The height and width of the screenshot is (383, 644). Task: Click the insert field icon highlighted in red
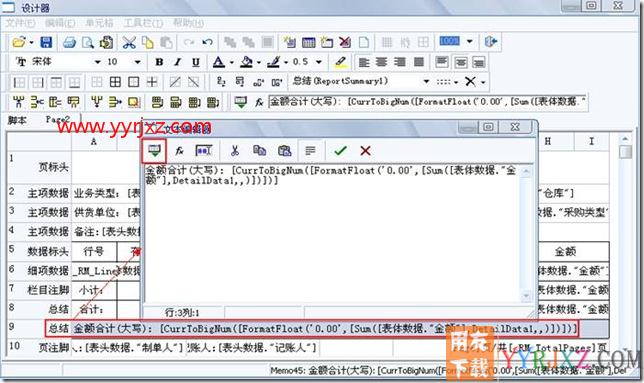[154, 151]
